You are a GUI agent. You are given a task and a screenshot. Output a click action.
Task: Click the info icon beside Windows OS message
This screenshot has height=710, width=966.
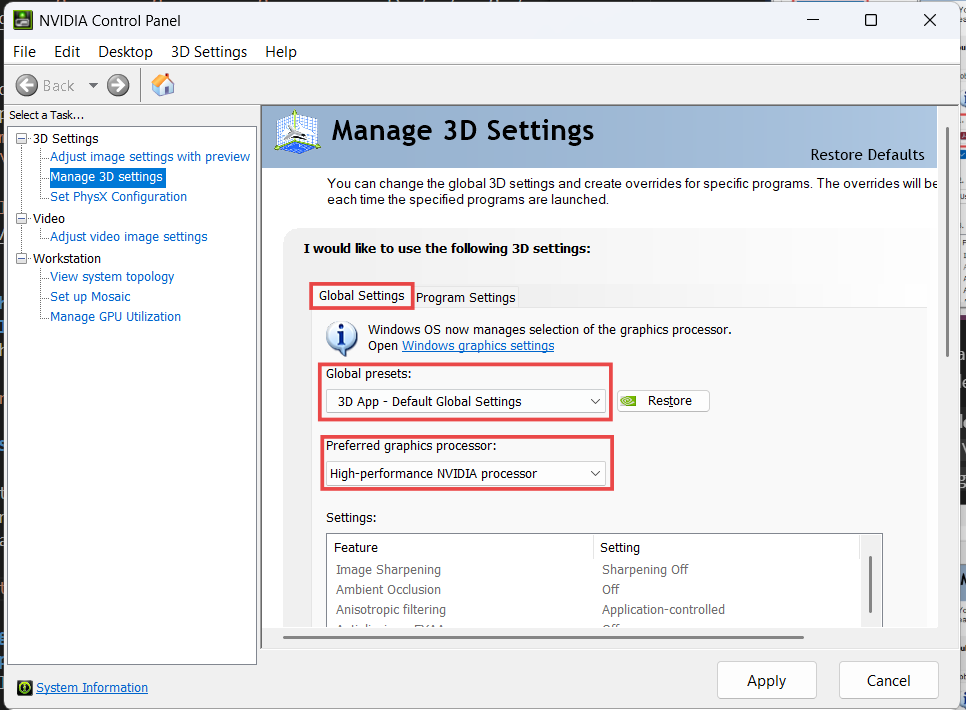tap(342, 338)
